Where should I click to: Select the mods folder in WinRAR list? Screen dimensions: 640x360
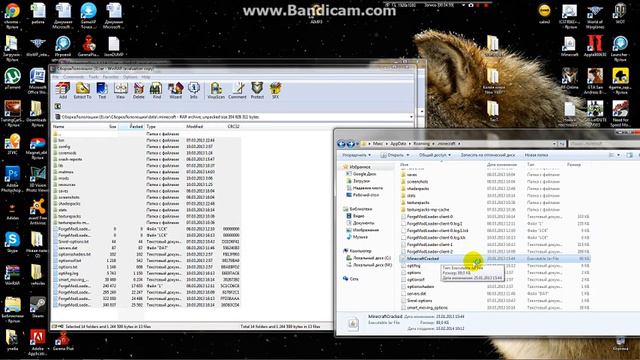point(64,178)
